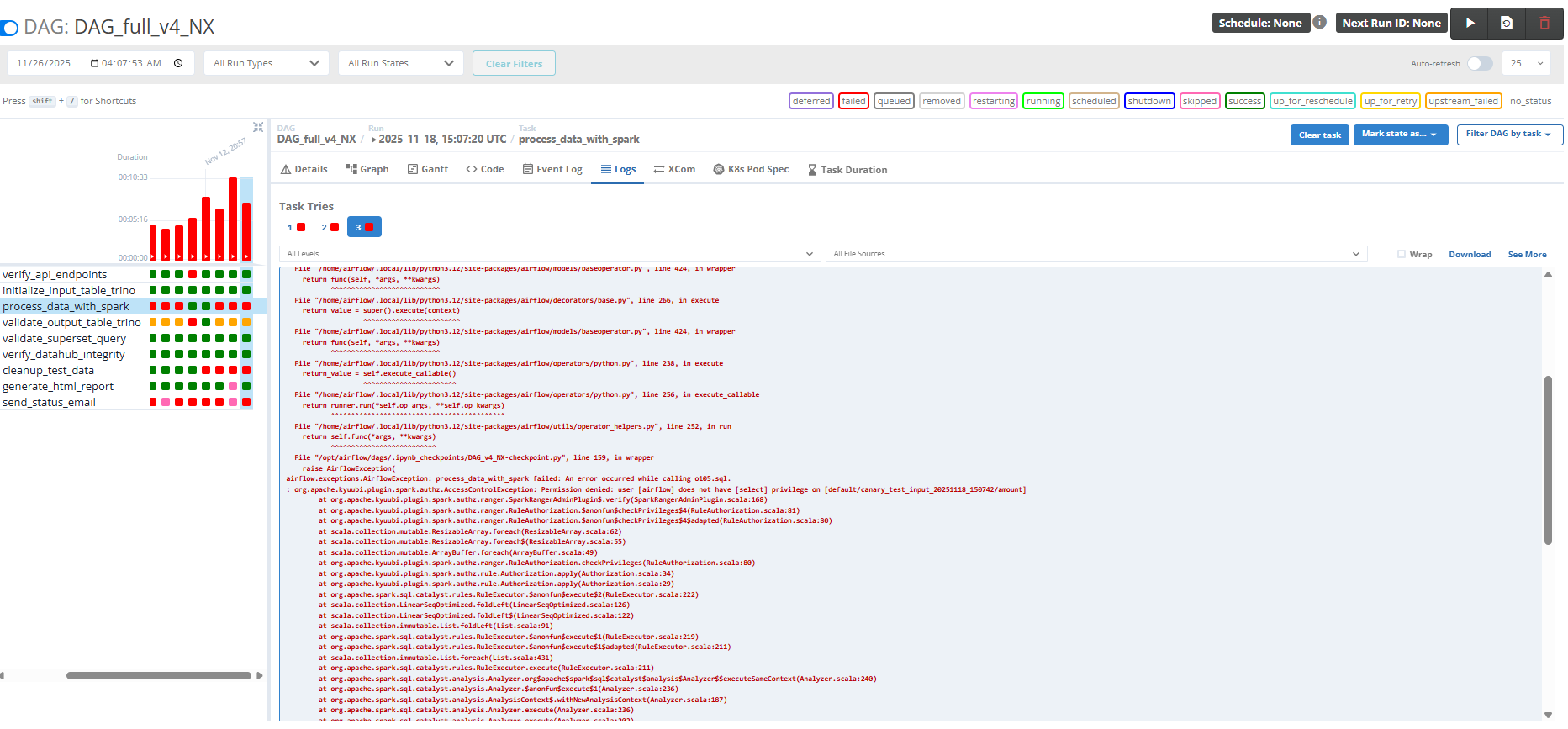Open the Mark state as dropdown
This screenshot has width=1568, height=729.
(x=1400, y=135)
